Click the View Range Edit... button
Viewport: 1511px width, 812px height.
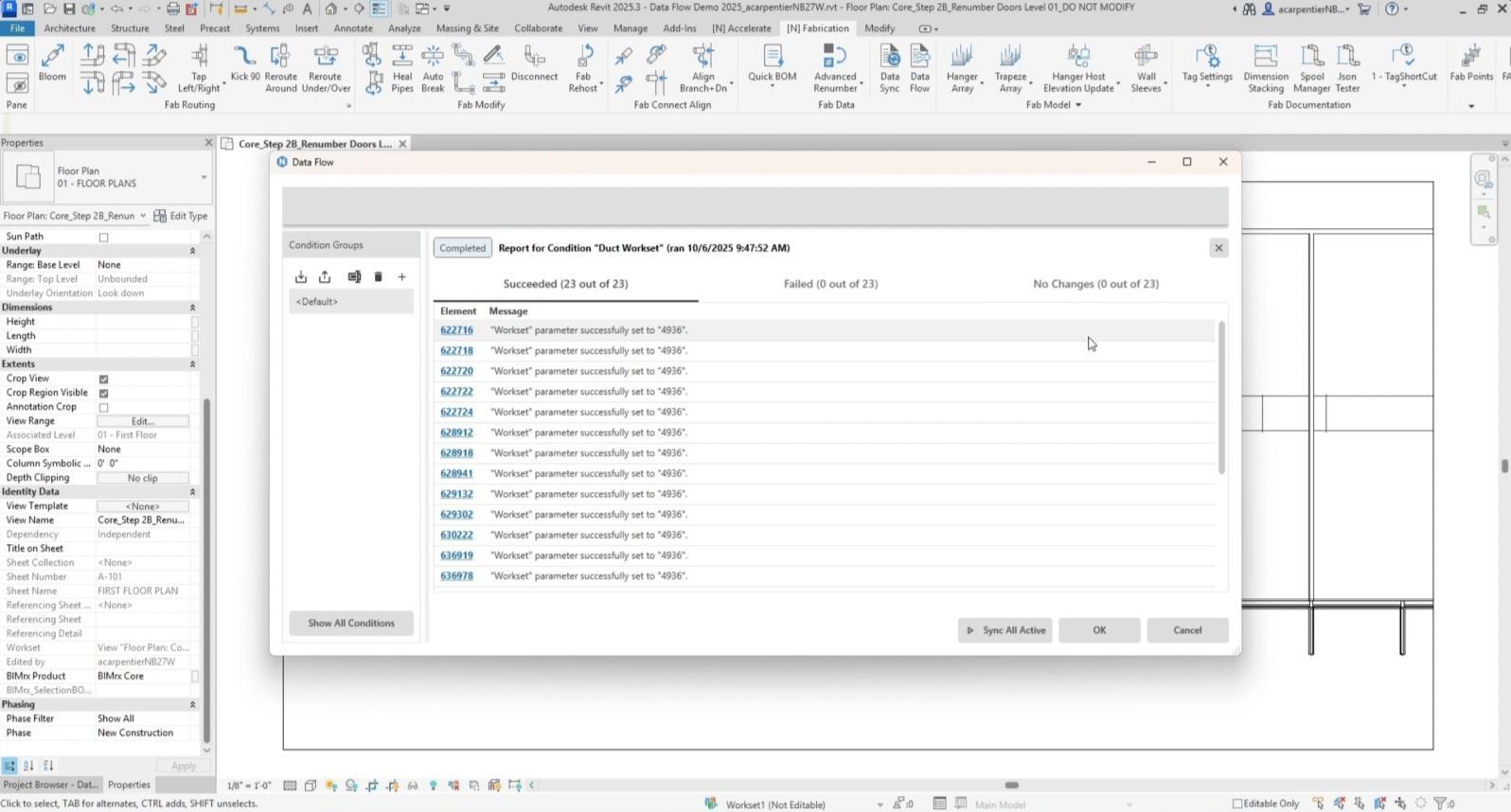[x=143, y=421]
